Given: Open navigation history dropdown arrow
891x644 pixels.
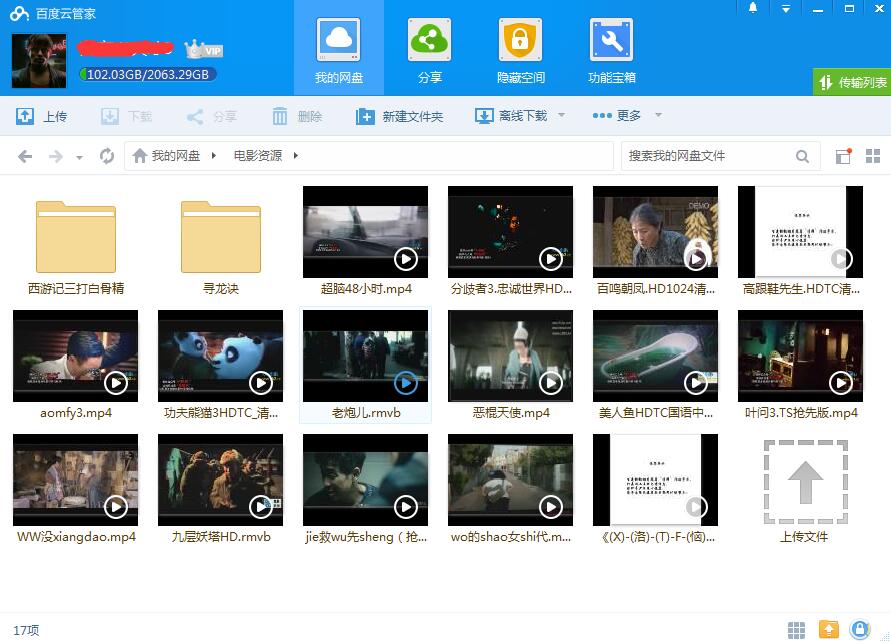Looking at the screenshot, I should click(80, 157).
